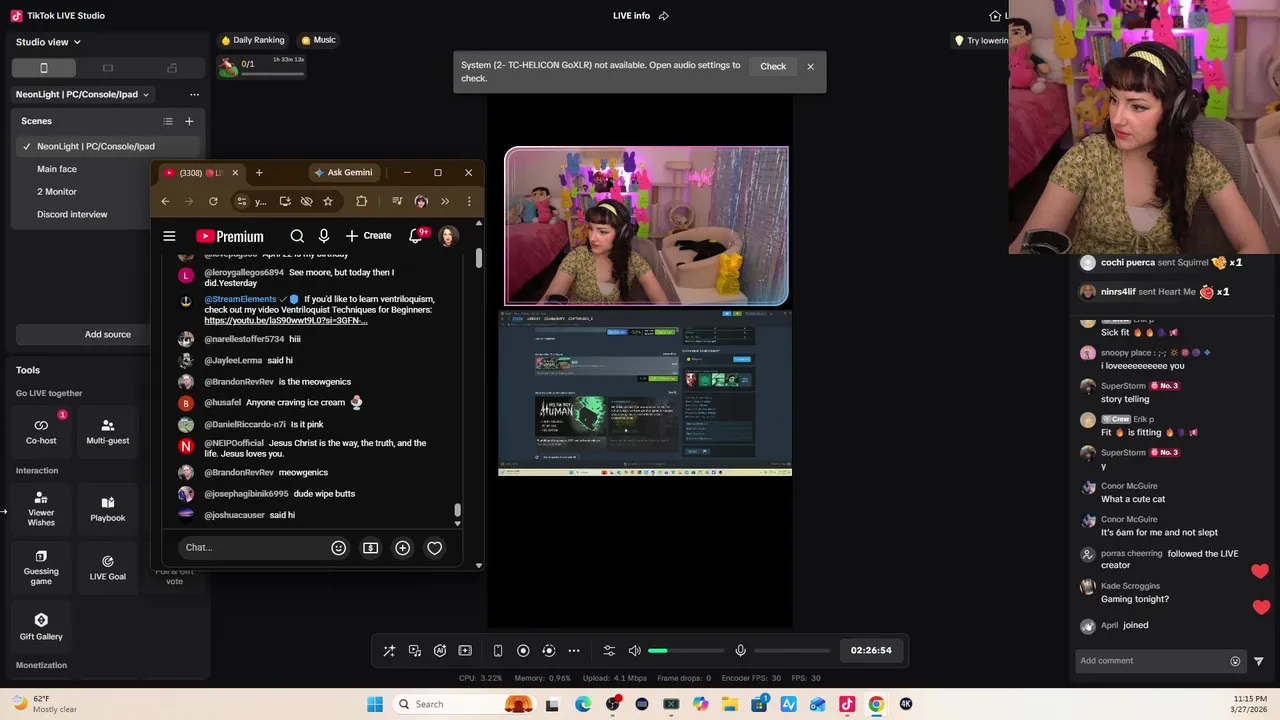Click the 0/1 goal progress widget
The image size is (1280, 720).
click(262, 66)
